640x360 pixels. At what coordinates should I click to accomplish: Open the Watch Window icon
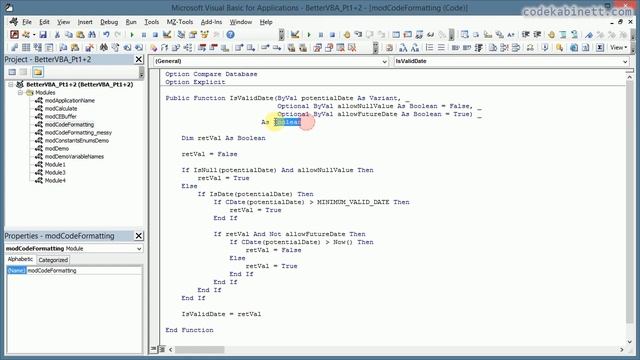[419, 35]
